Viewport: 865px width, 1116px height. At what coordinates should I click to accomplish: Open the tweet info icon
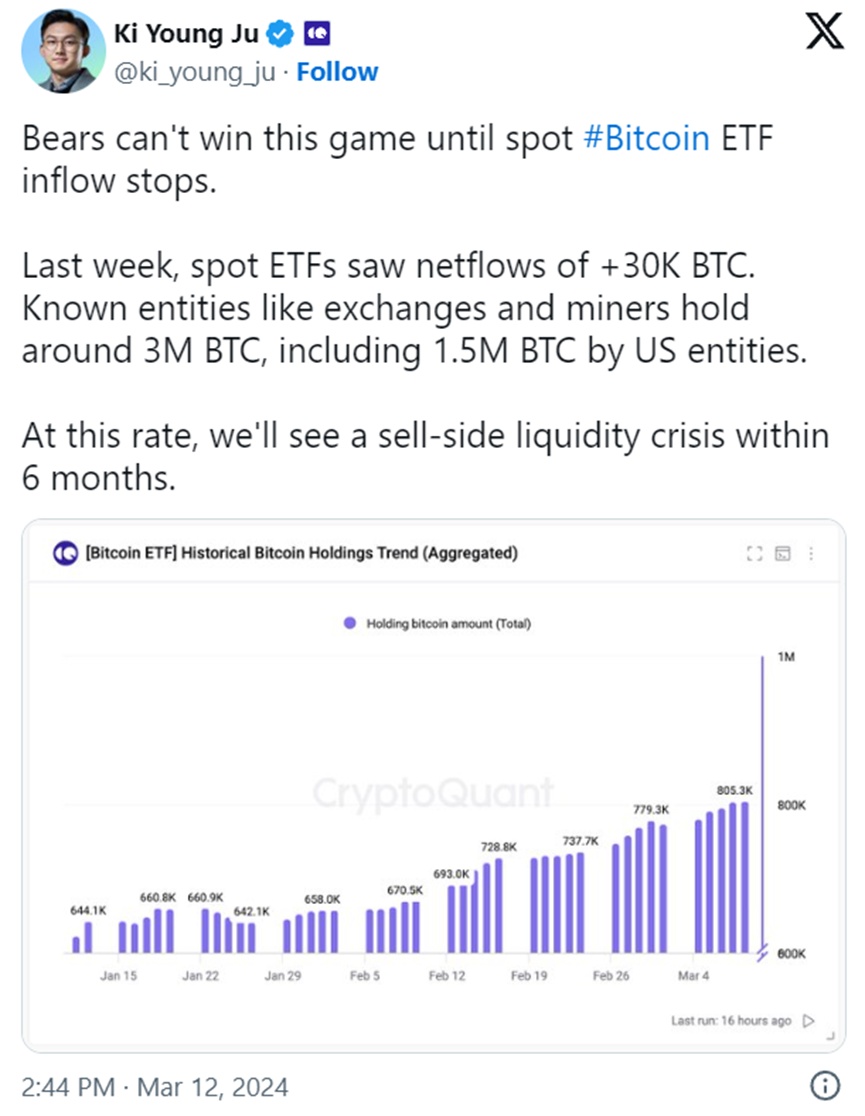coord(825,1084)
